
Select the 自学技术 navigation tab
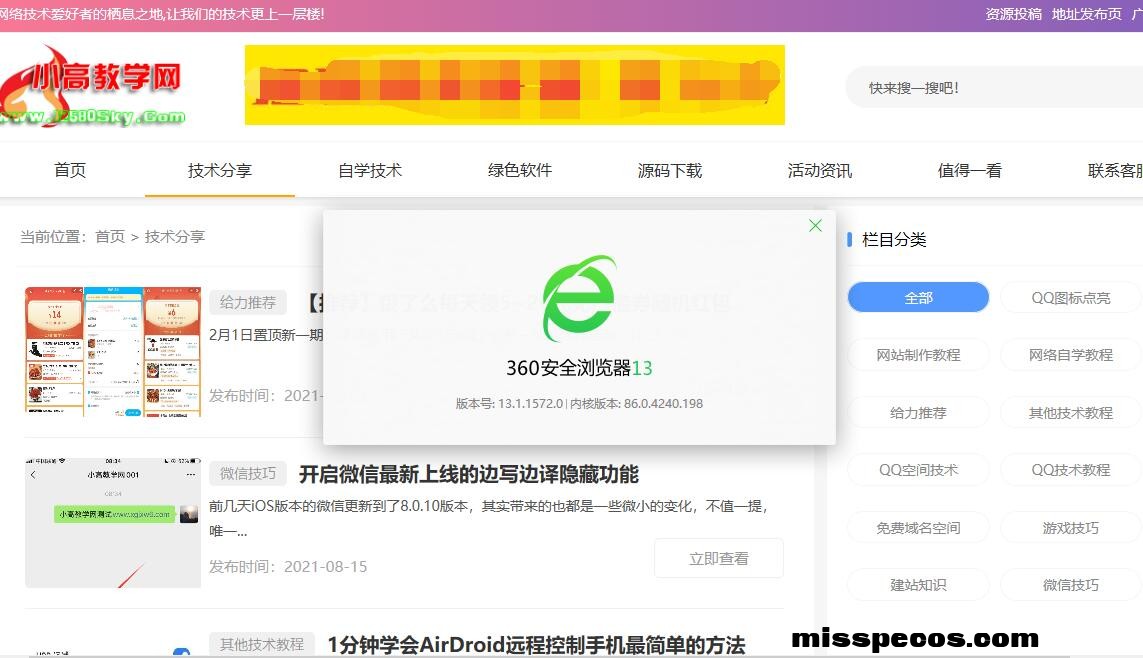[x=370, y=171]
